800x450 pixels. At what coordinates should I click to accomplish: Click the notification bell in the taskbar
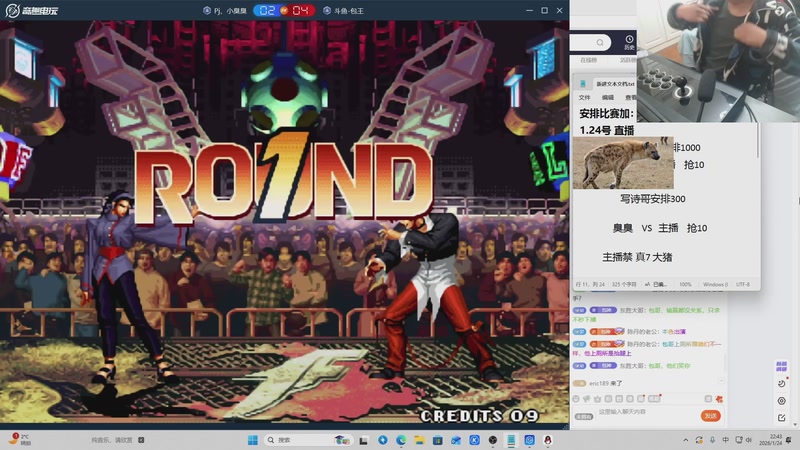point(789,440)
